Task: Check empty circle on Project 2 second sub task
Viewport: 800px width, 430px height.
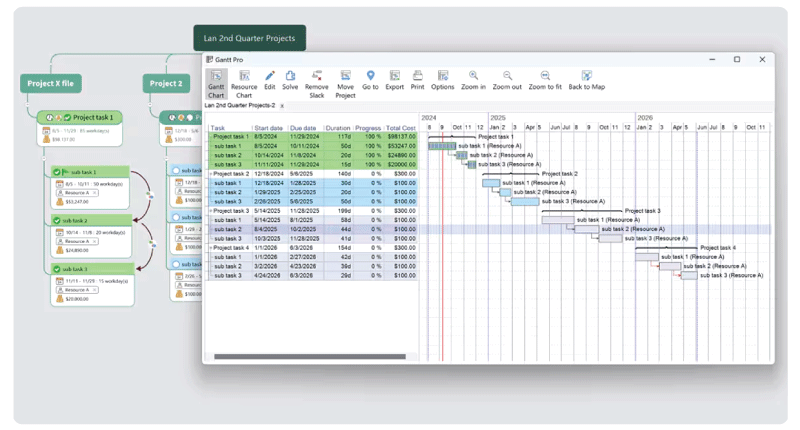Action: coord(176,217)
